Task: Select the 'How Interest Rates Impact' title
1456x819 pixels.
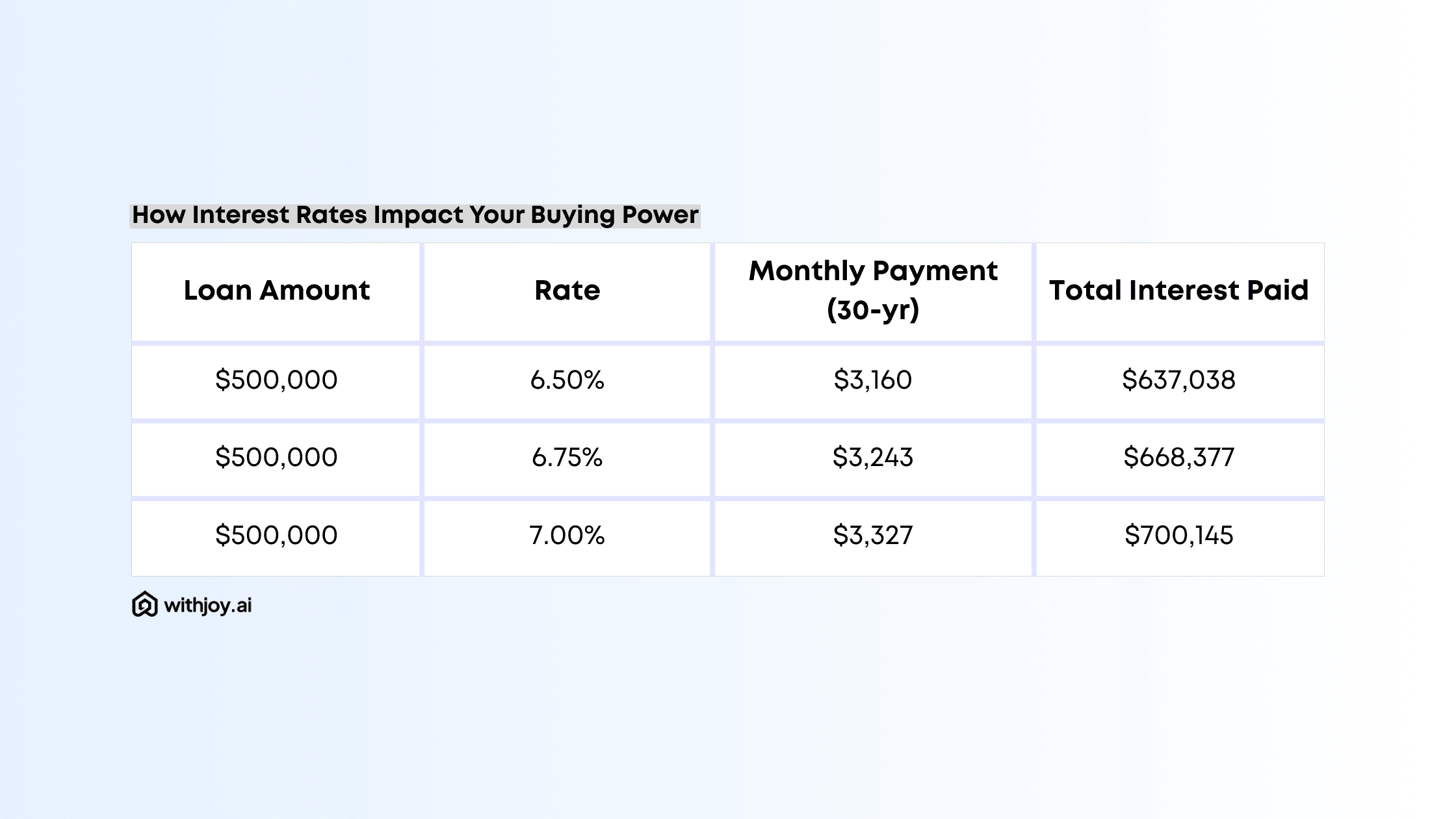Action: coord(415,215)
